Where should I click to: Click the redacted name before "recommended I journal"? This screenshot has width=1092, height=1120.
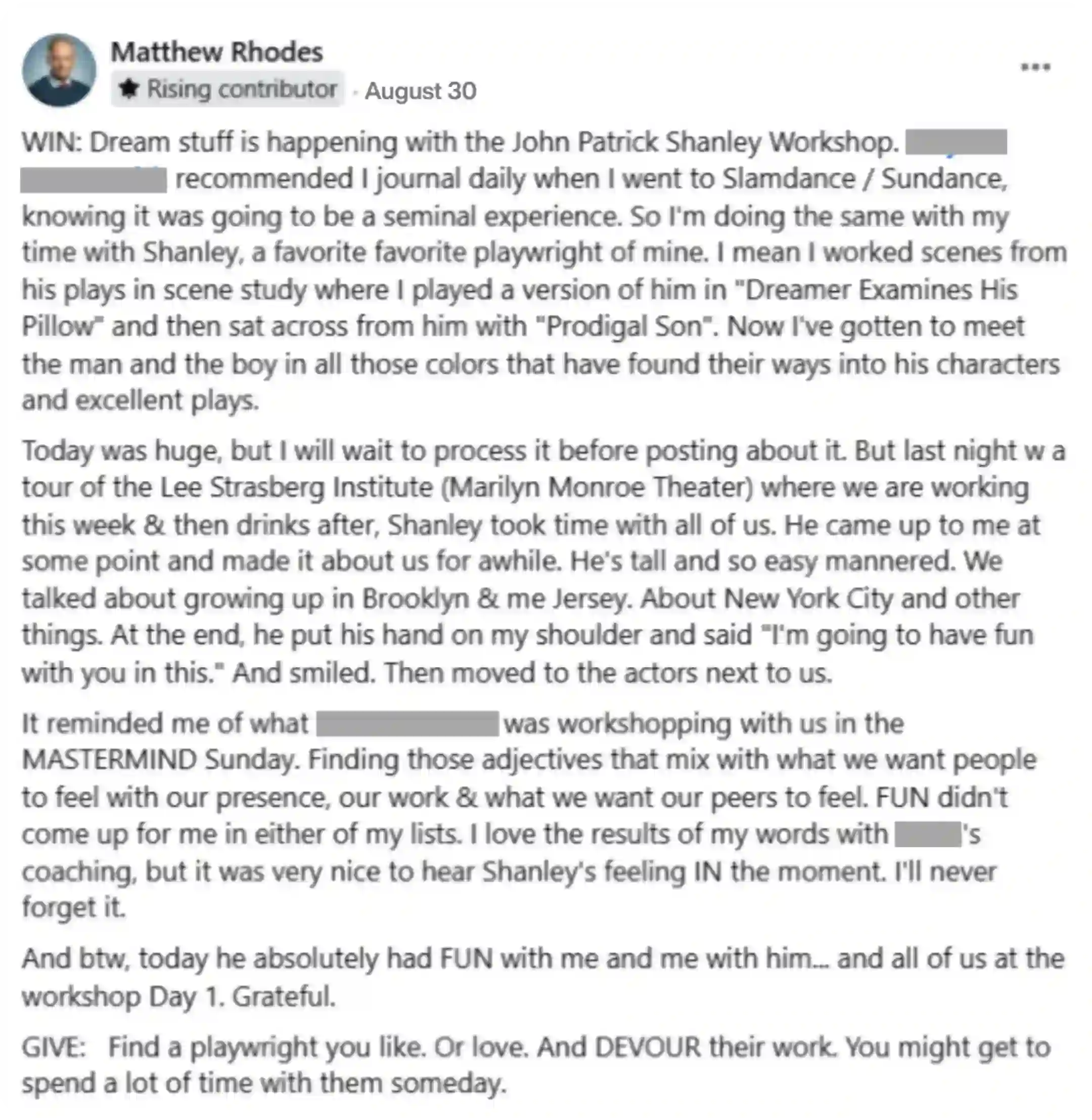pos(94,179)
